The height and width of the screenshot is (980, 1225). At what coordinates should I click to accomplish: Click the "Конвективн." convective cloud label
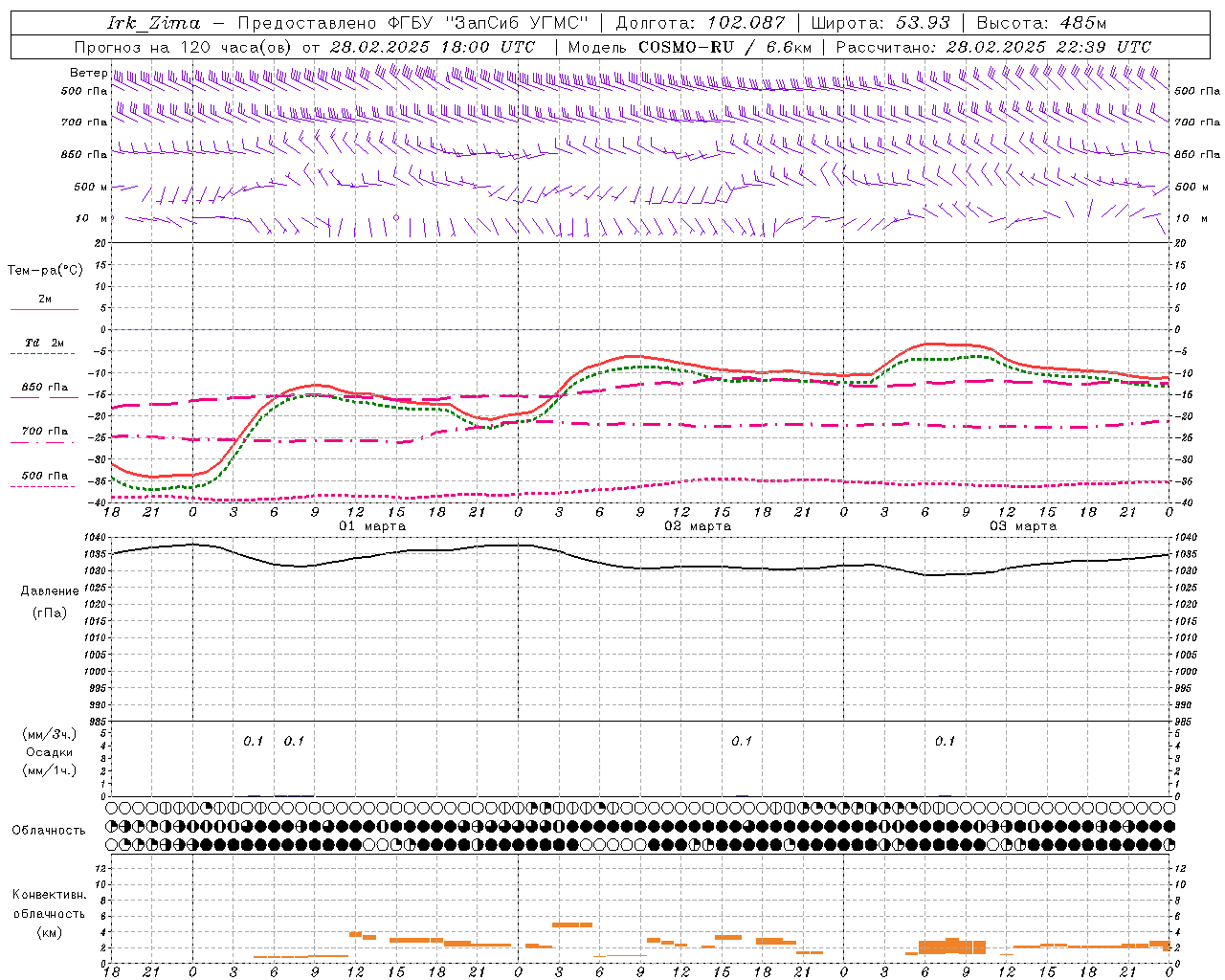pyautogui.click(x=50, y=895)
